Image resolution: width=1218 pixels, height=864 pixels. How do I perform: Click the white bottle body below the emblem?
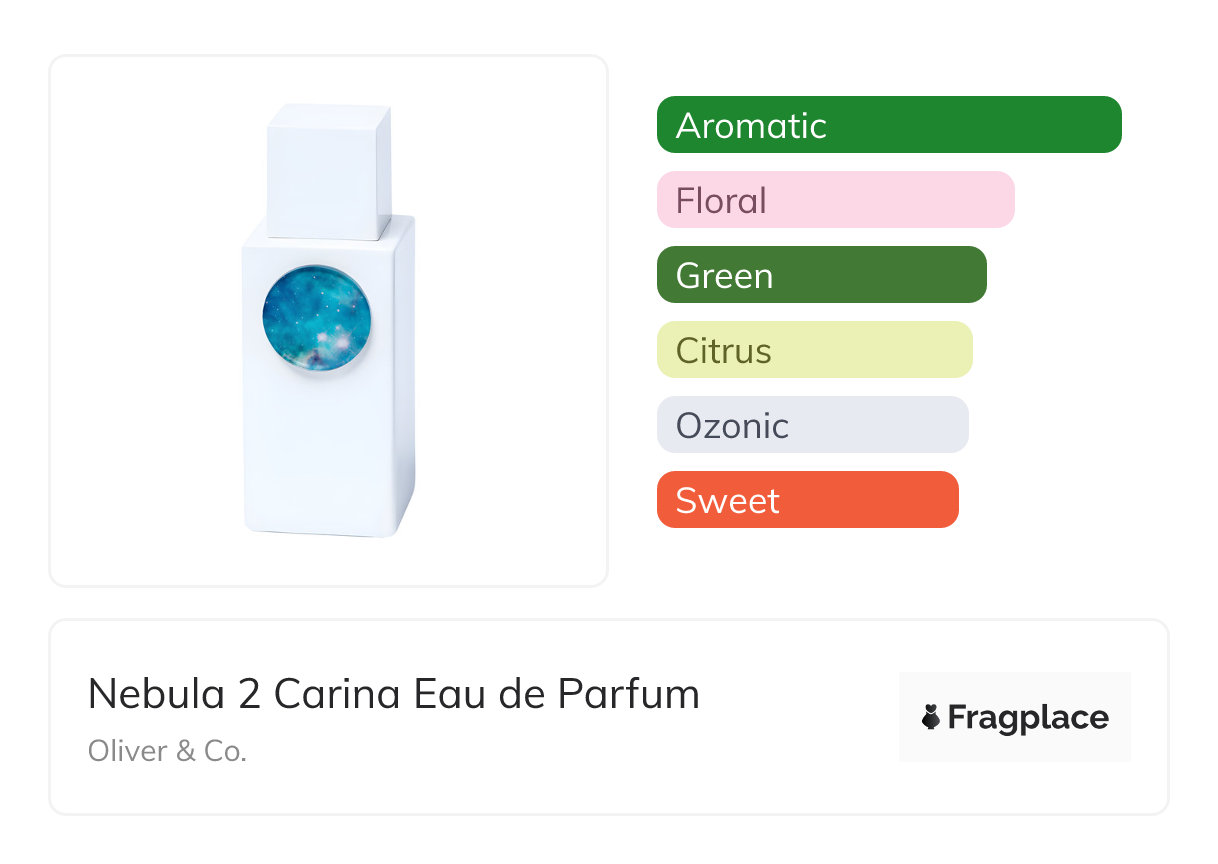328,450
